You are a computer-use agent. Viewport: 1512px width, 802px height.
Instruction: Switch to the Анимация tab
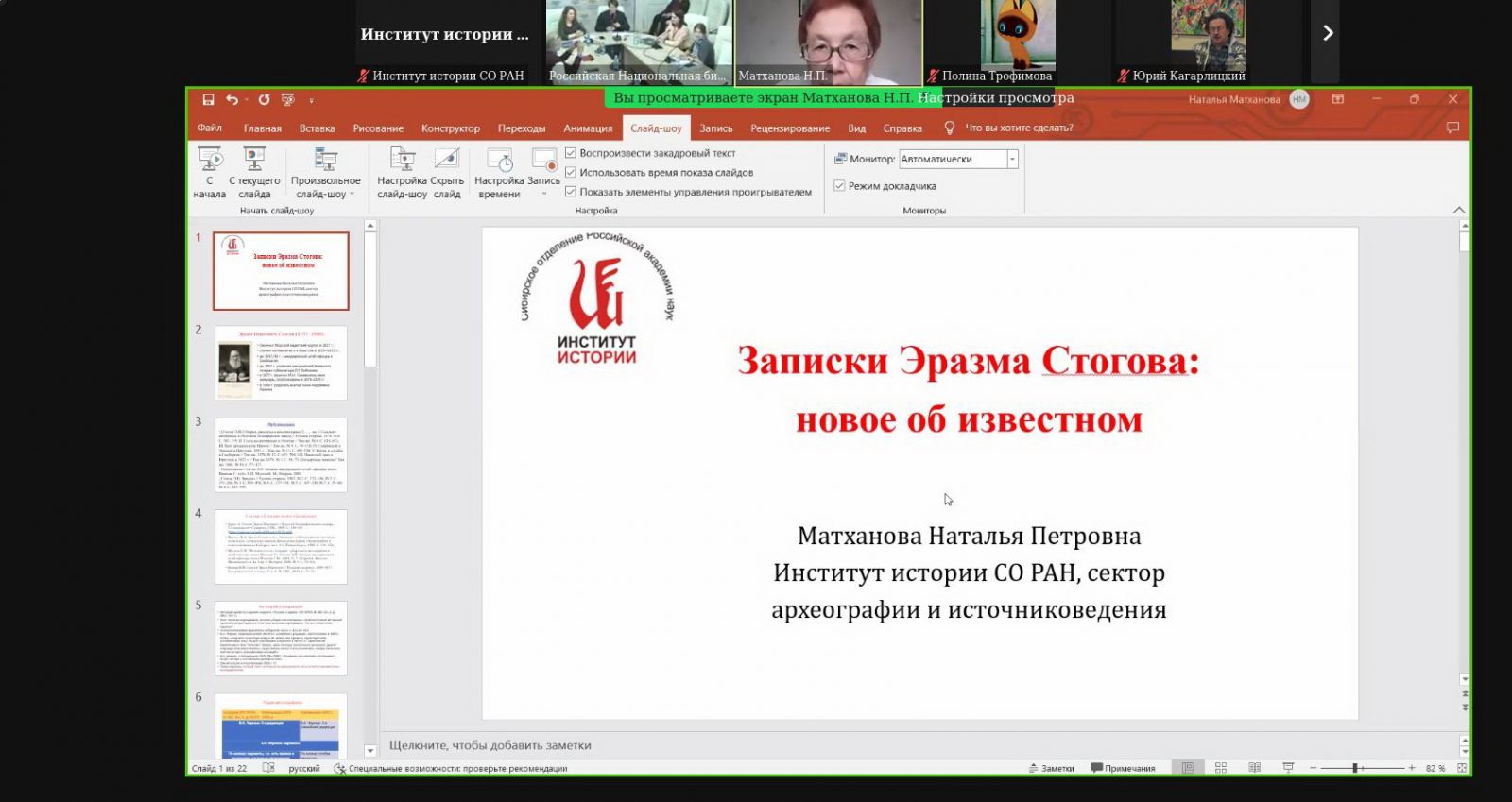pos(588,128)
